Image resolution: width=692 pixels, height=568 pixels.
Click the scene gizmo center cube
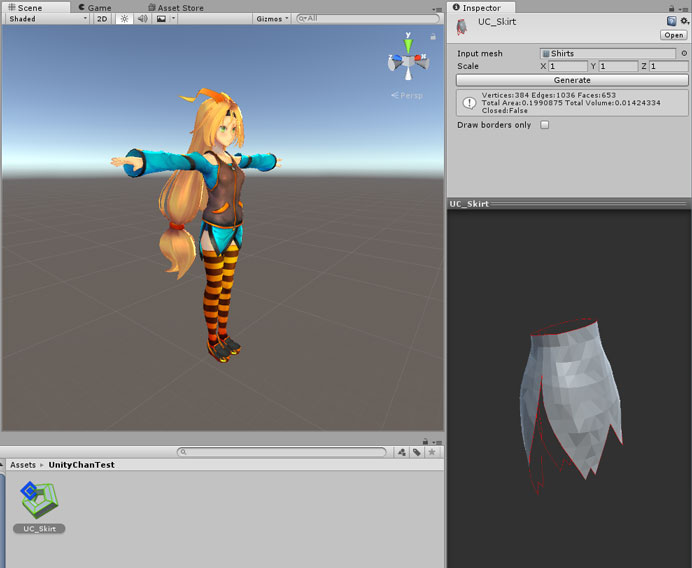click(409, 61)
